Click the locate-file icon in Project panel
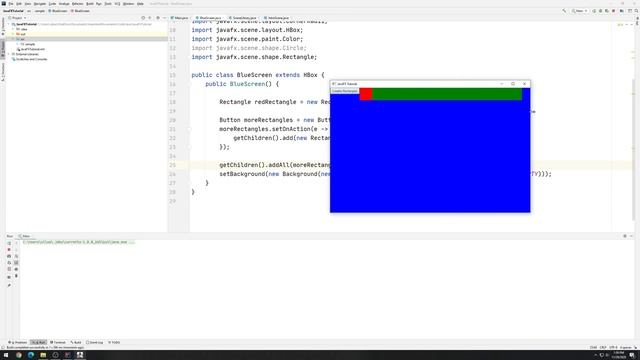Screen dimensions: 640x360 pyautogui.click(x=143, y=18)
